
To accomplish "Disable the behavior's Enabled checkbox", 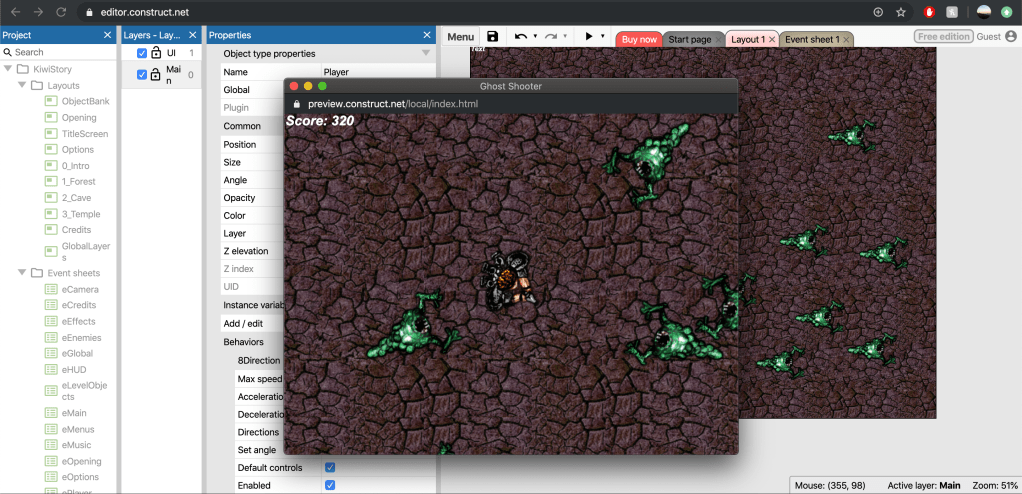I will pos(330,485).
